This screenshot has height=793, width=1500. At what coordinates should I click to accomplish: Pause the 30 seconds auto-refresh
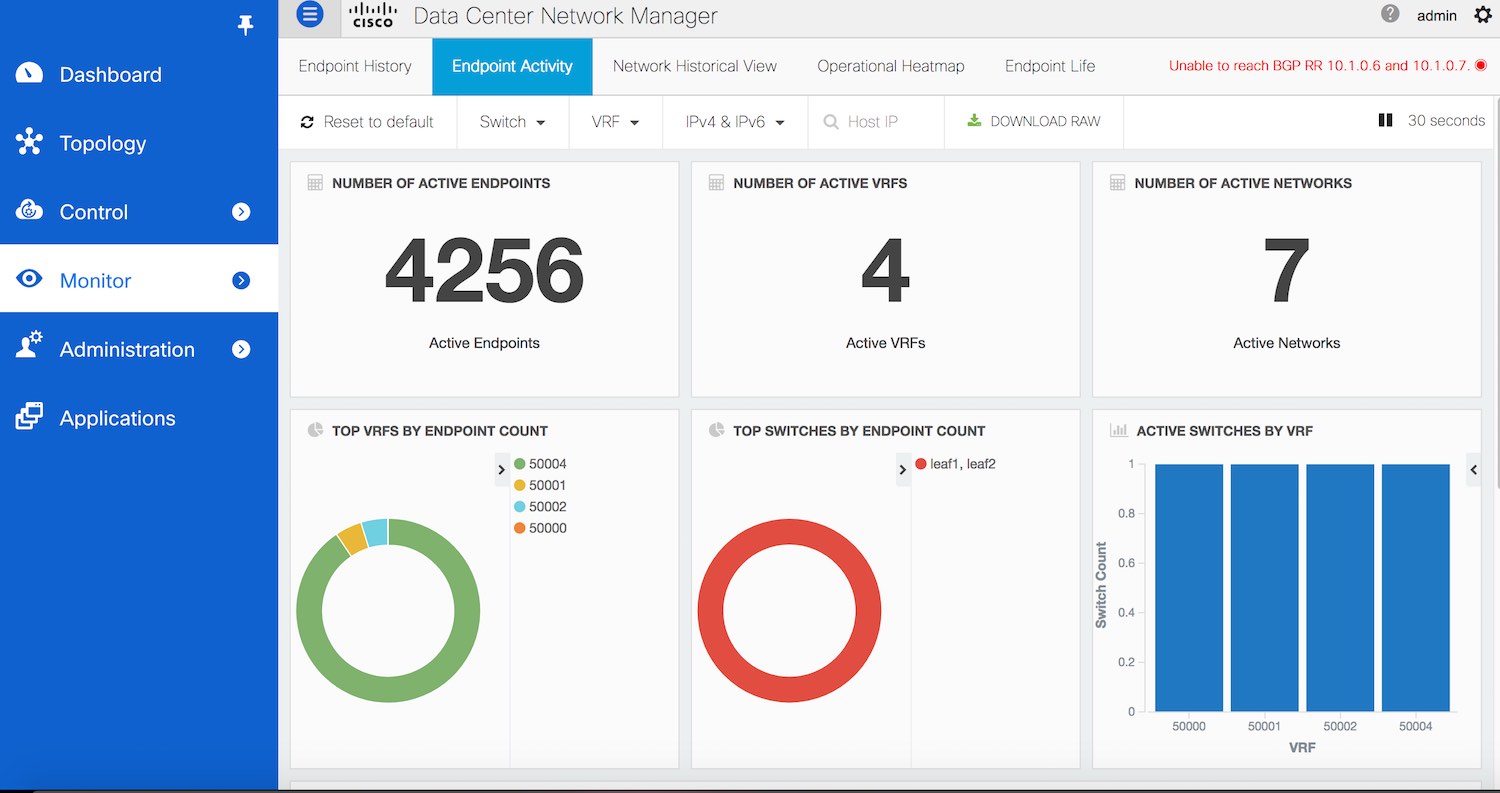coord(1385,120)
